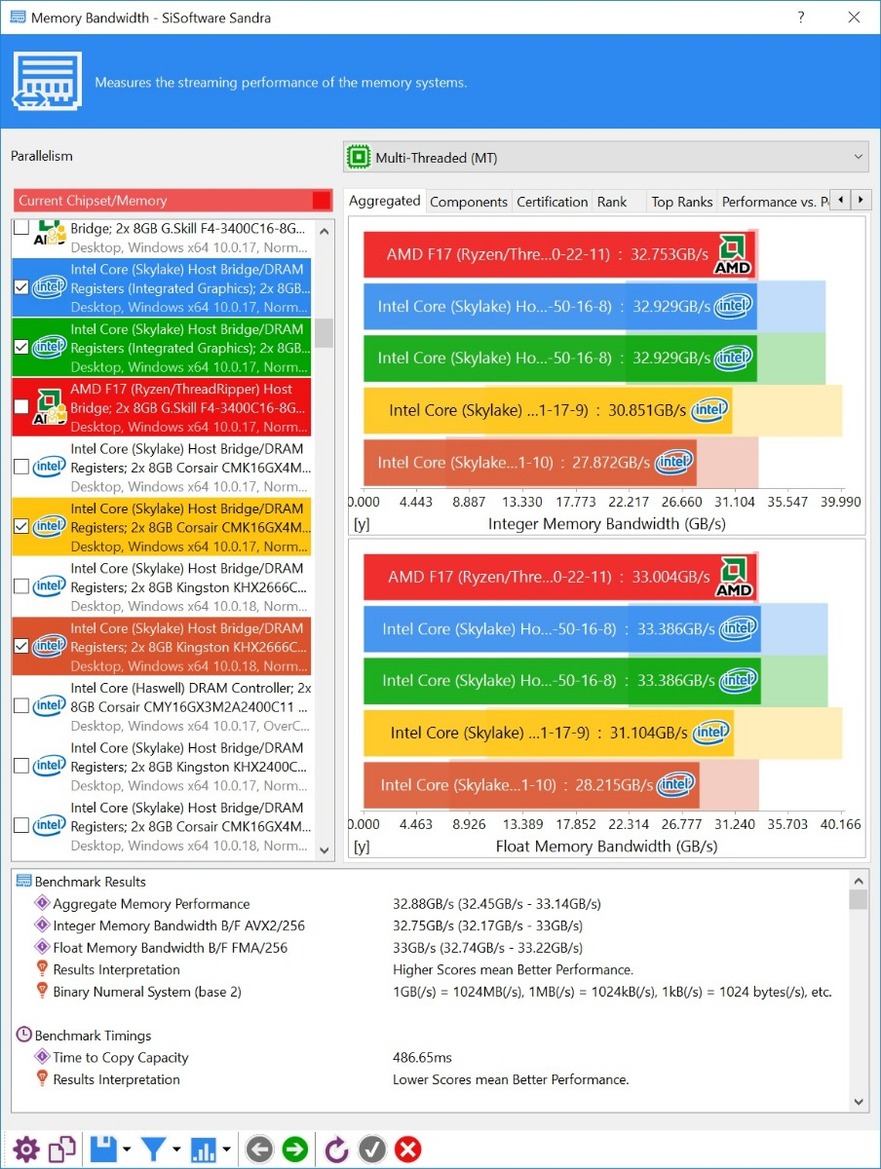This screenshot has width=881, height=1169.
Task: Go back with the grey left arrow
Action: [x=259, y=1149]
